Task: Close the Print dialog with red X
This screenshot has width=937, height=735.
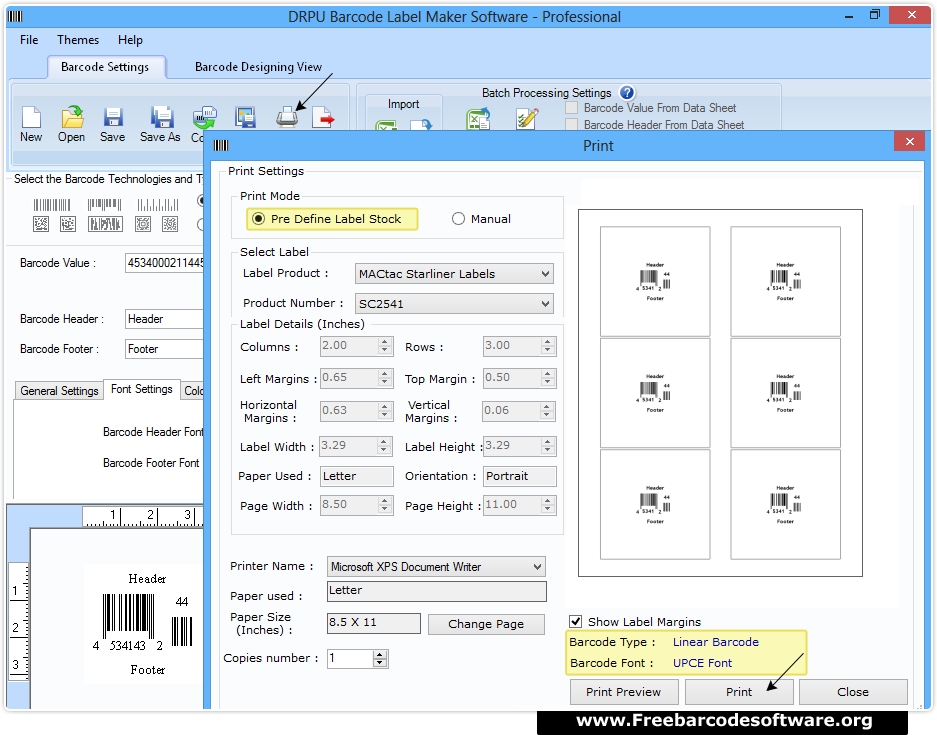Action: pyautogui.click(x=910, y=142)
